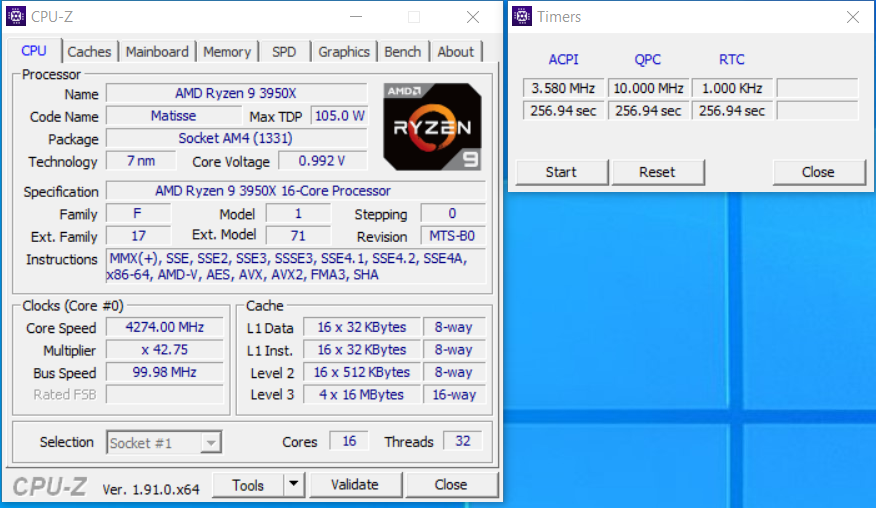Click the Code Name value Matisse
Image resolution: width=876 pixels, height=508 pixels.
click(174, 116)
